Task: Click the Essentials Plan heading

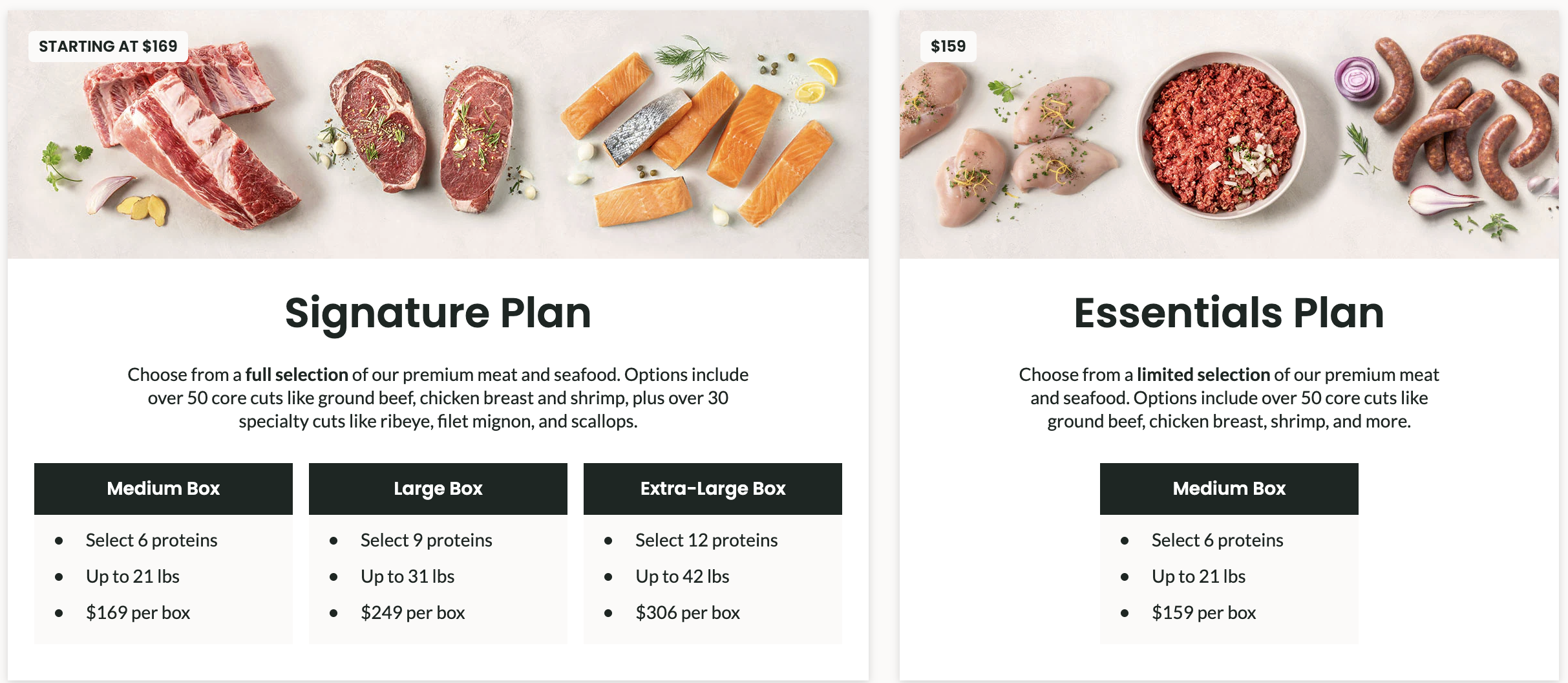Action: pyautogui.click(x=1229, y=313)
